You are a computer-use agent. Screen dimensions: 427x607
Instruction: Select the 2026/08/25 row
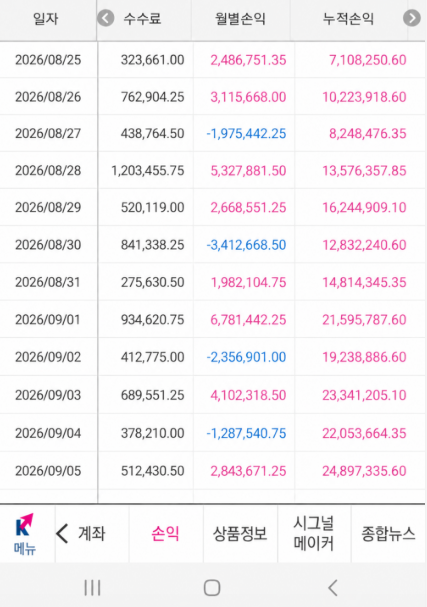213,60
